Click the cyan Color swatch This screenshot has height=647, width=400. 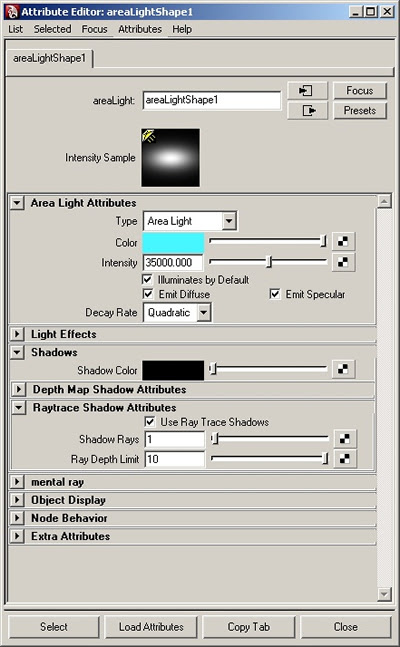point(173,242)
